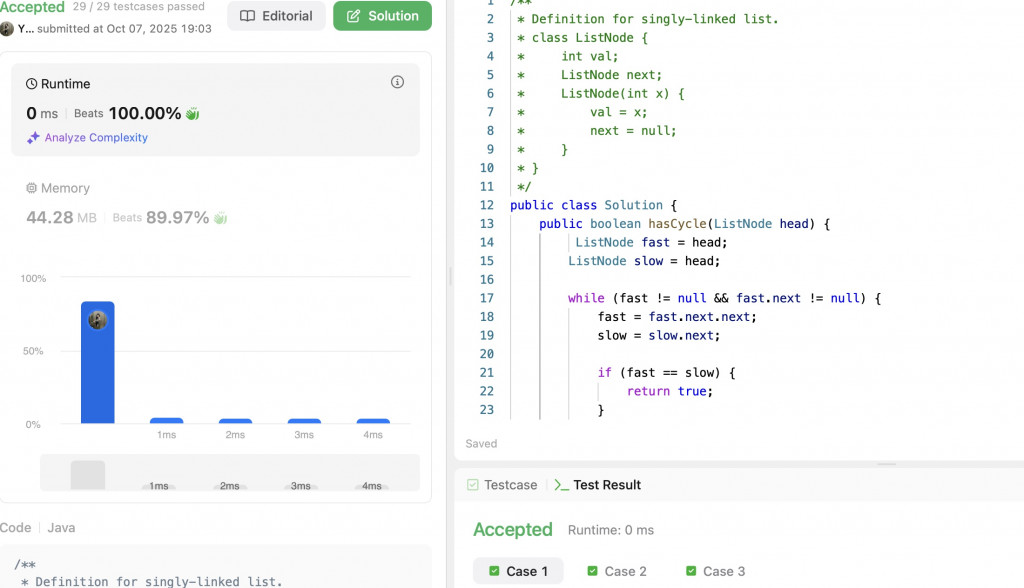Screen dimensions: 1024x588
Task: Click the green Solution button
Action: 382,16
